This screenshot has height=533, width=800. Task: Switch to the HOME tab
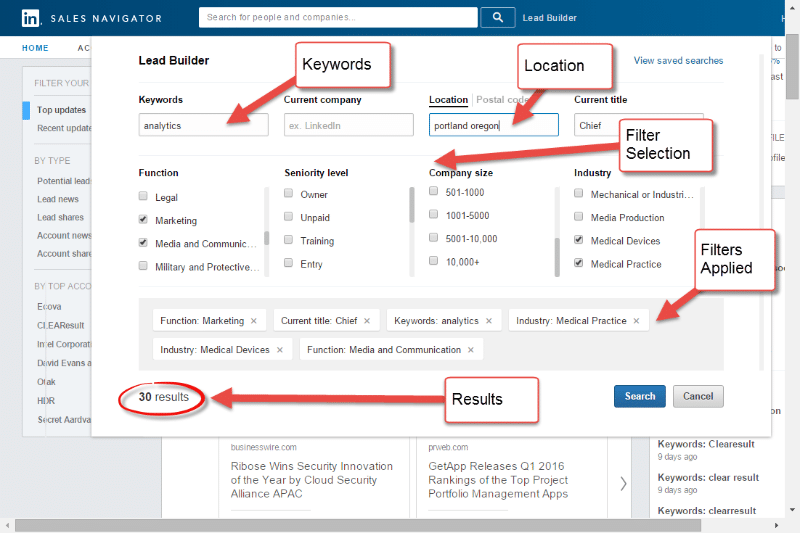(35, 48)
